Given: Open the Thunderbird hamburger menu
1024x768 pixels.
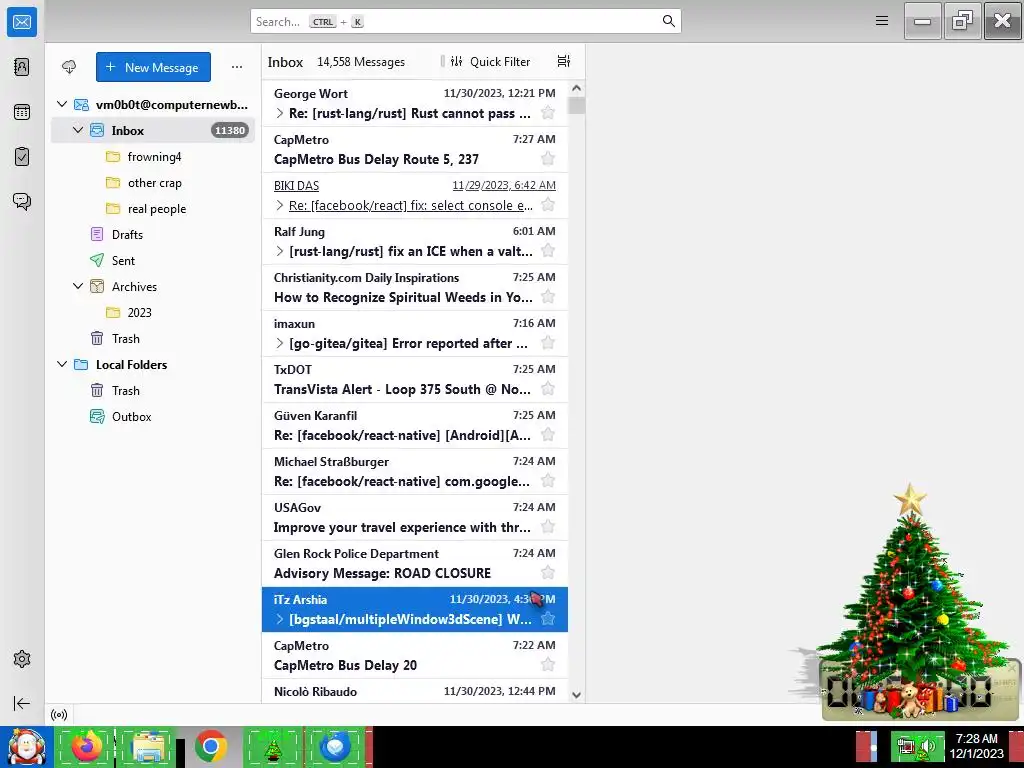Looking at the screenshot, I should tap(882, 21).
